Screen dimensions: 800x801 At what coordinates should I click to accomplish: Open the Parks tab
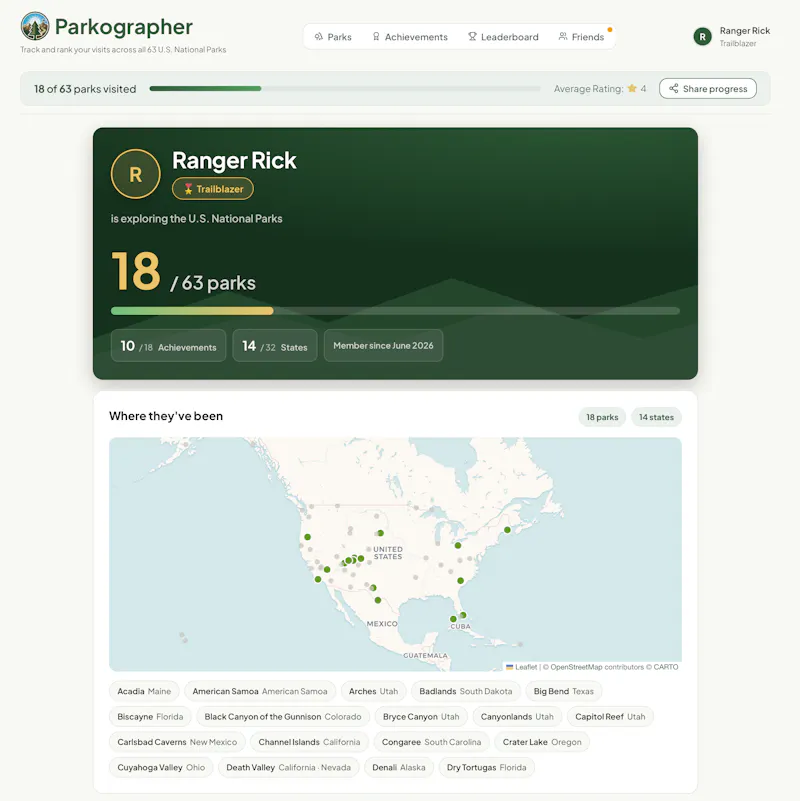click(333, 37)
